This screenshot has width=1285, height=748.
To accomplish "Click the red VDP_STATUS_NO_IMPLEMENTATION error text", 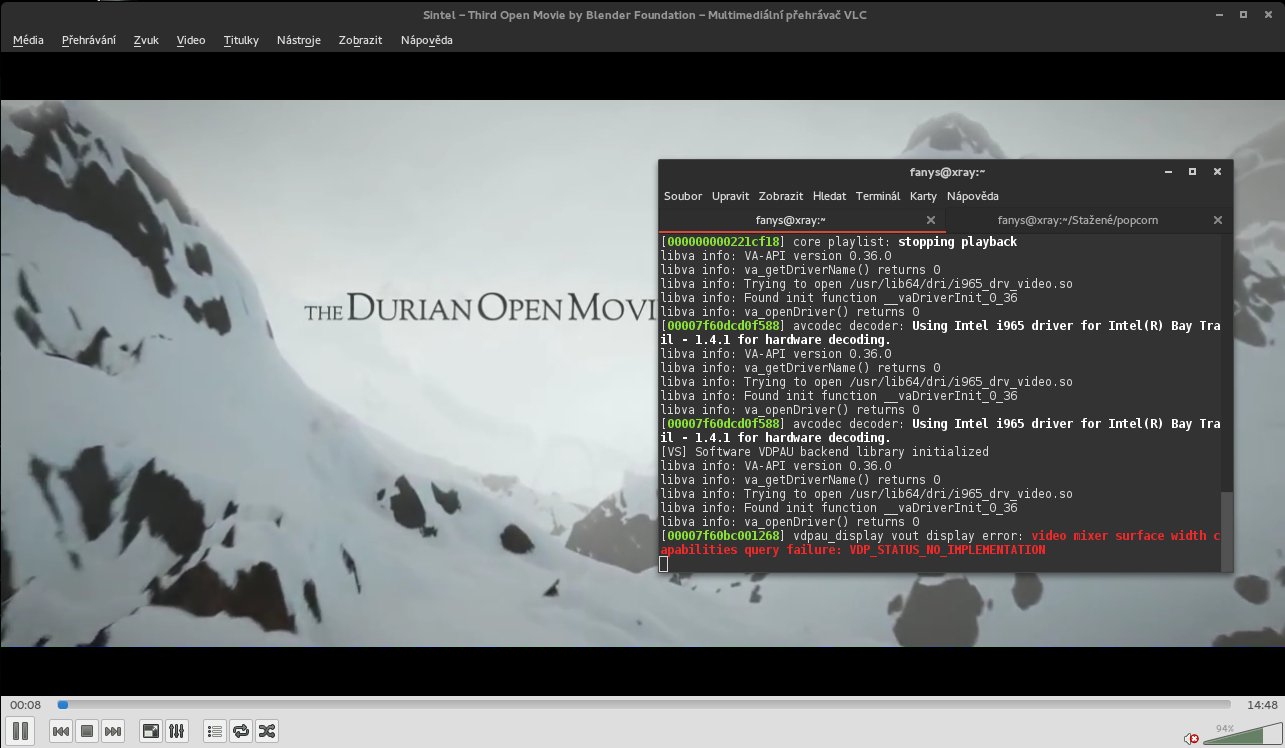I will (947, 550).
